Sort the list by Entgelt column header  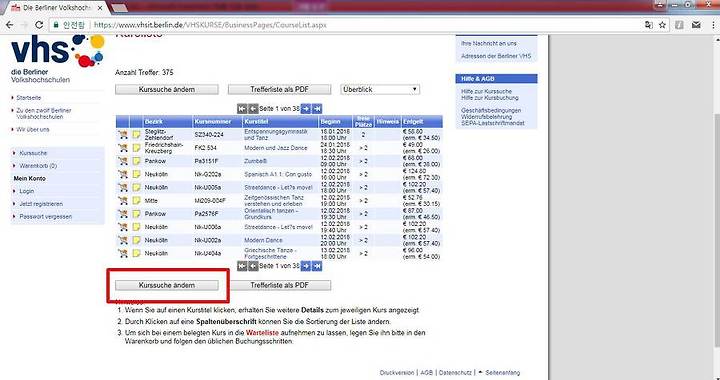tap(413, 122)
